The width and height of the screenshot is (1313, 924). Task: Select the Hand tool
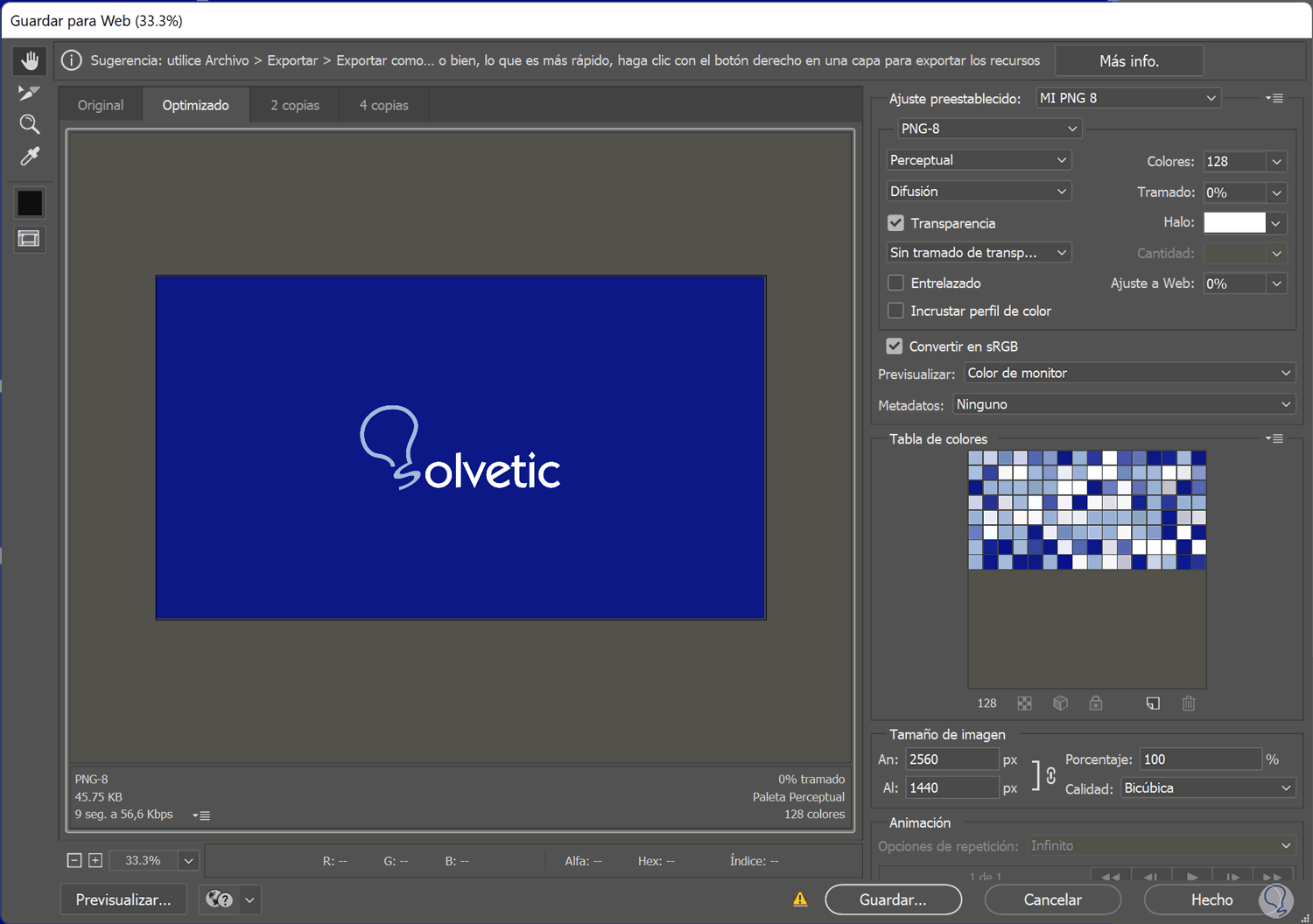[x=30, y=60]
